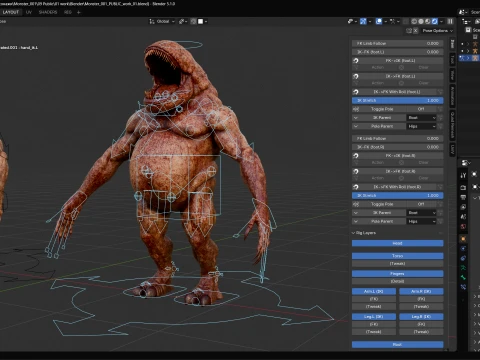Switch viewport to material preview shading
Screen dimensions: 480x360
point(428,21)
